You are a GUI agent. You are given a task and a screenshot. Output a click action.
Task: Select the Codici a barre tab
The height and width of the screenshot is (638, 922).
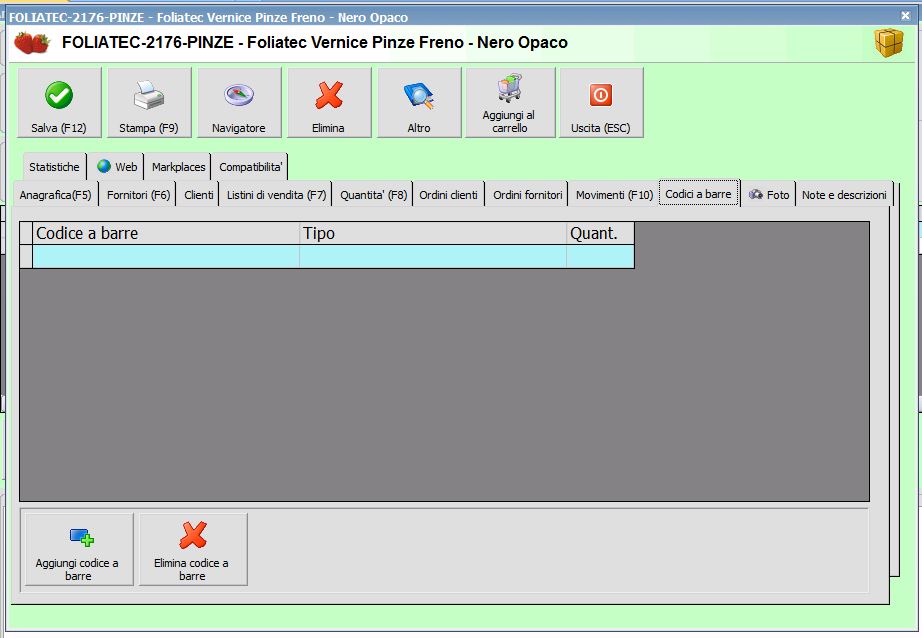click(699, 193)
